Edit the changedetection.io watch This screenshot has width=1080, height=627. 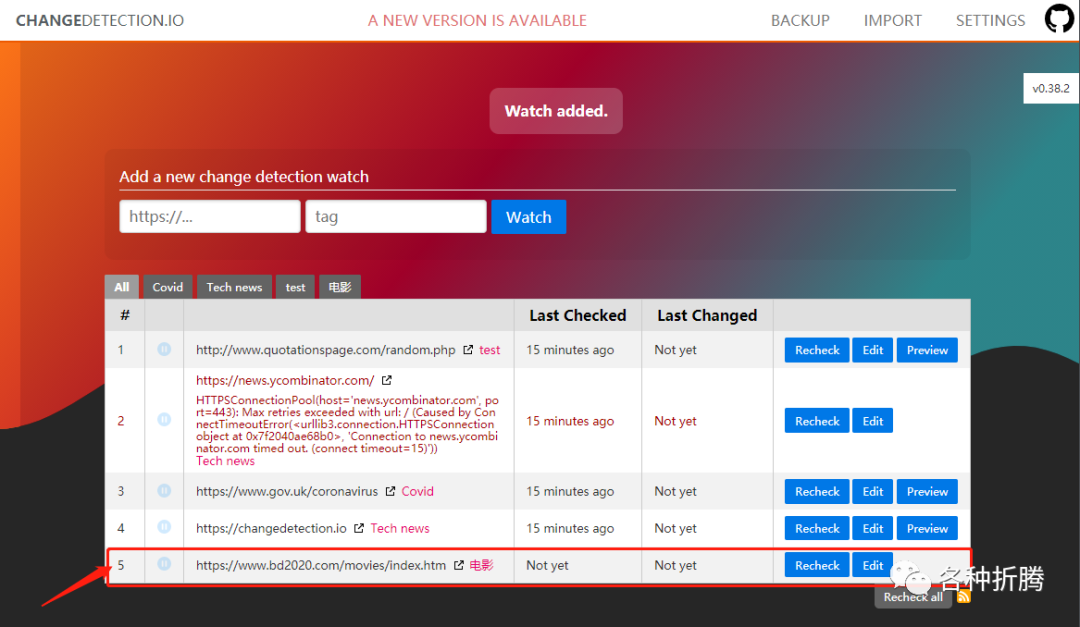click(873, 528)
